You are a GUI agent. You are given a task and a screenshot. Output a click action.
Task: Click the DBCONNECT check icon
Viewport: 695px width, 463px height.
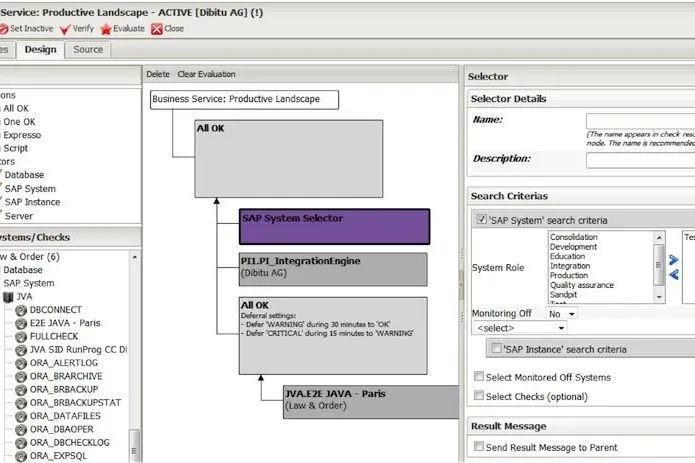click(x=21, y=310)
